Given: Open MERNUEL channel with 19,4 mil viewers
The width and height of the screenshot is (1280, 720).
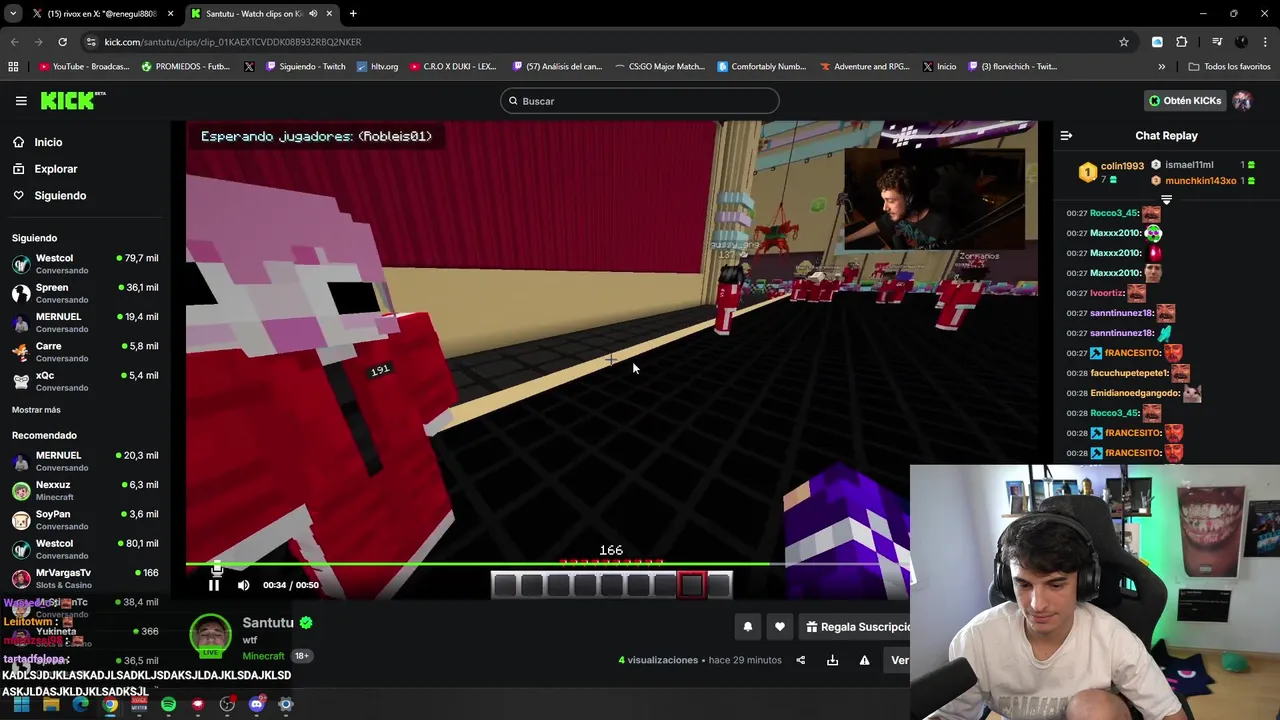Looking at the screenshot, I should pyautogui.click(x=85, y=322).
